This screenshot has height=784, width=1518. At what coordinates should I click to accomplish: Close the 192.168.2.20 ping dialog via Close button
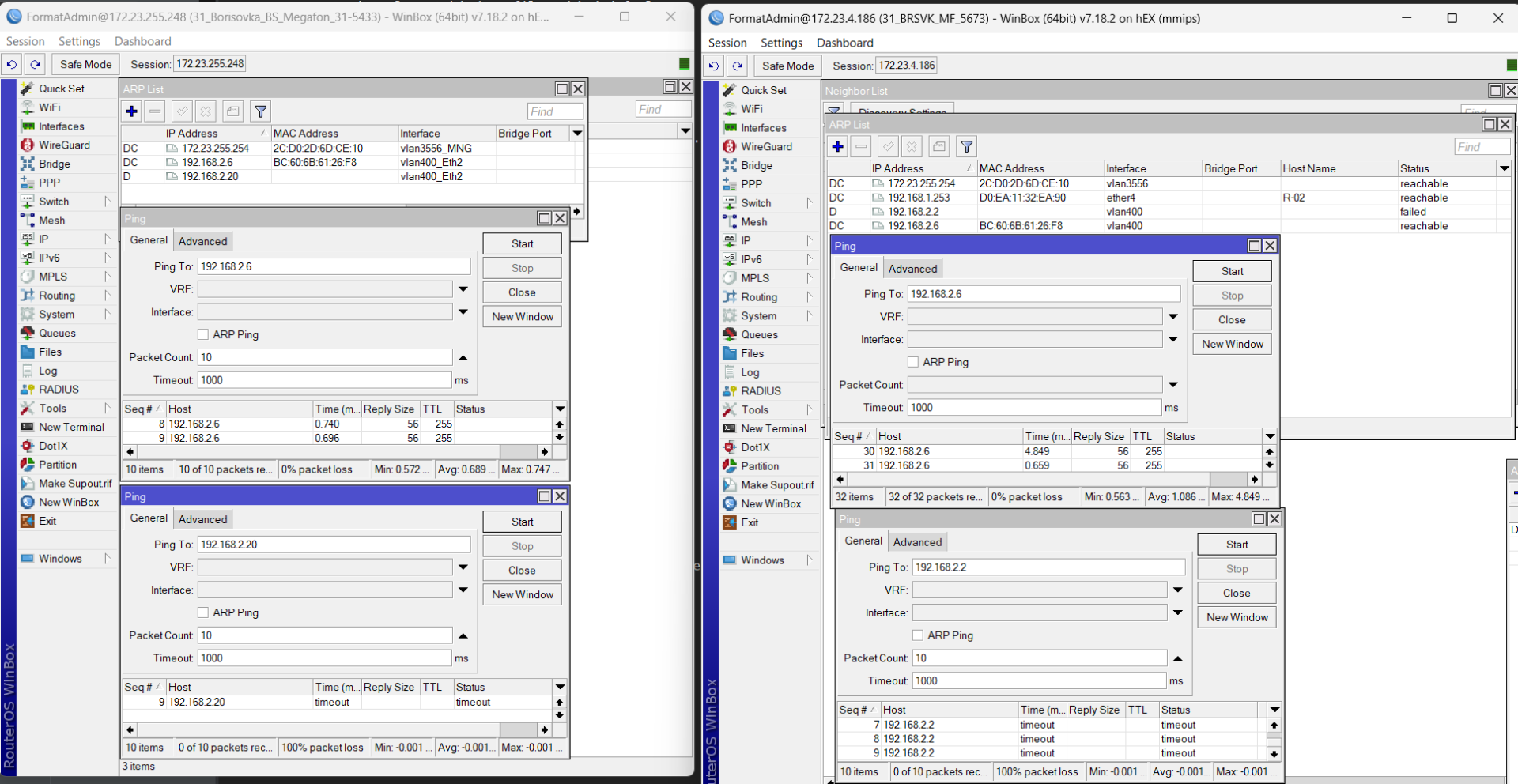pyautogui.click(x=522, y=570)
